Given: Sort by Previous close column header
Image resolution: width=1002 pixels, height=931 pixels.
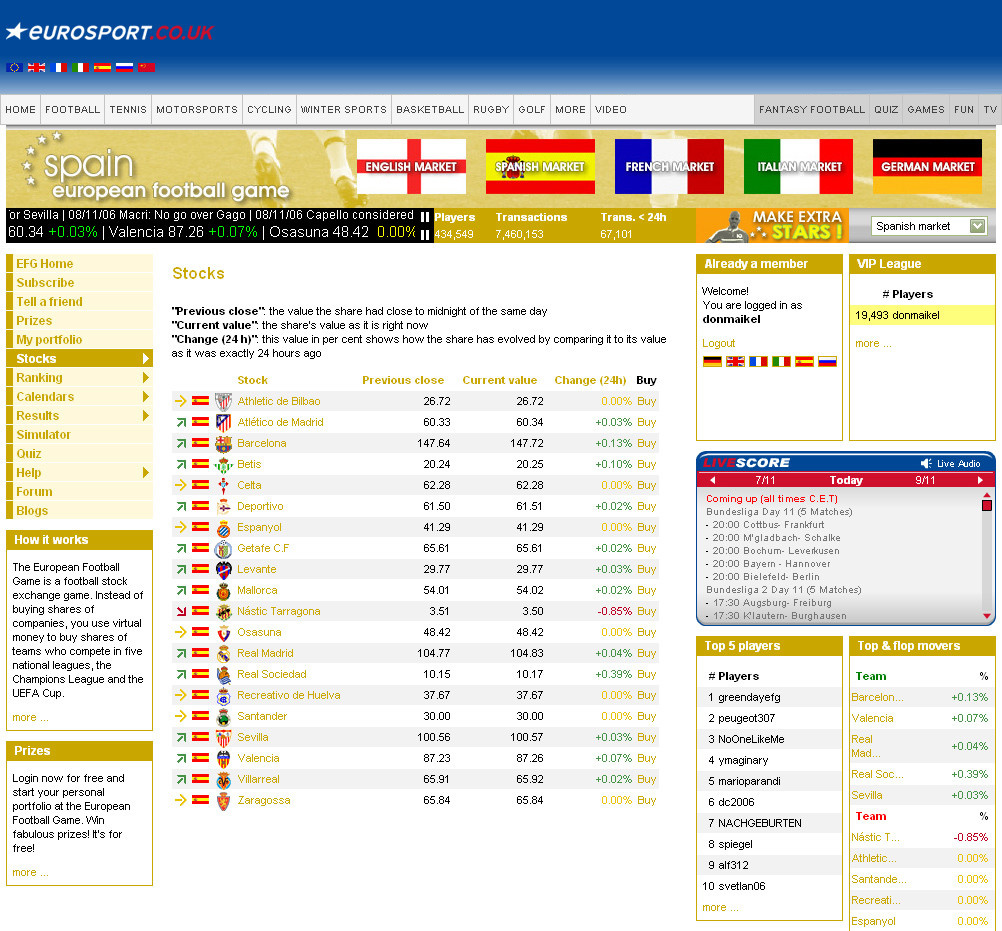Looking at the screenshot, I should (x=403, y=380).
